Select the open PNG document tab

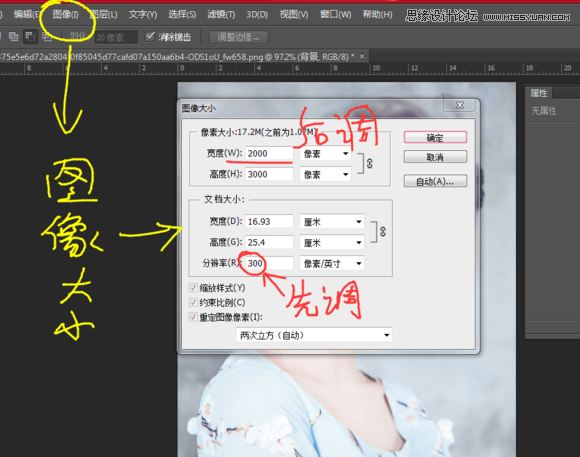point(178,57)
